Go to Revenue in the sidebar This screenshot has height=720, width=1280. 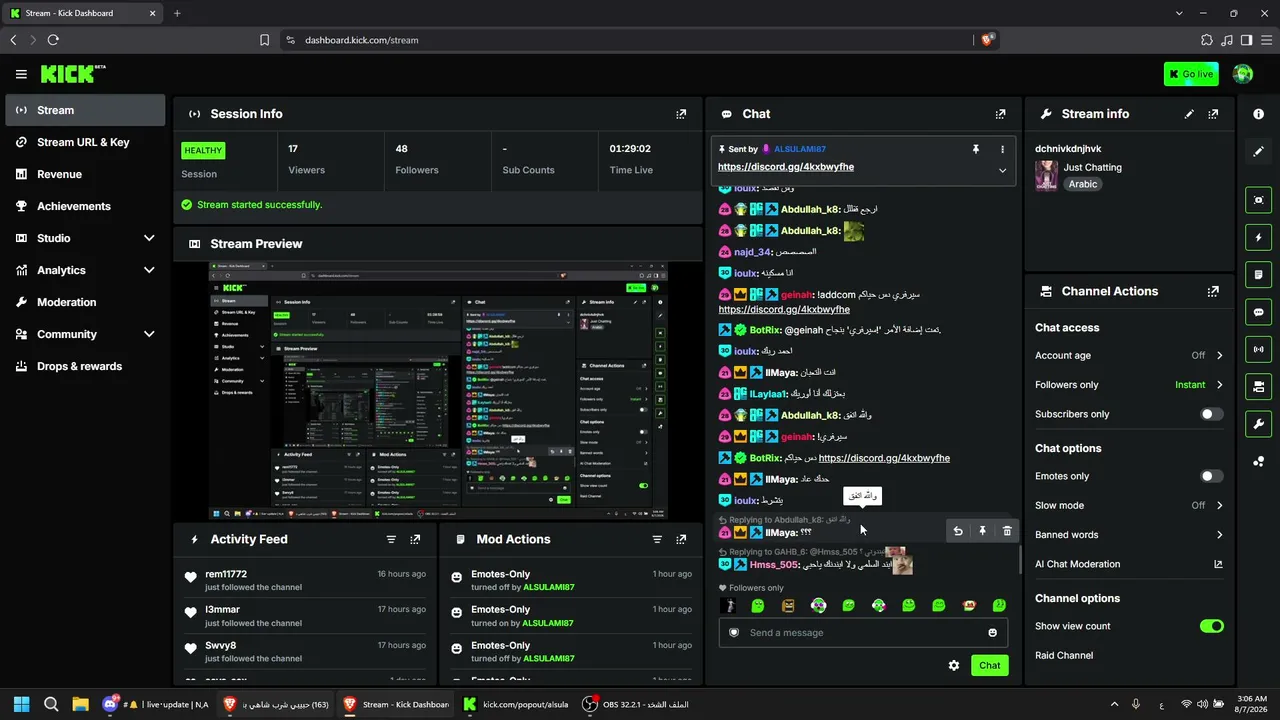pyautogui.click(x=85, y=174)
